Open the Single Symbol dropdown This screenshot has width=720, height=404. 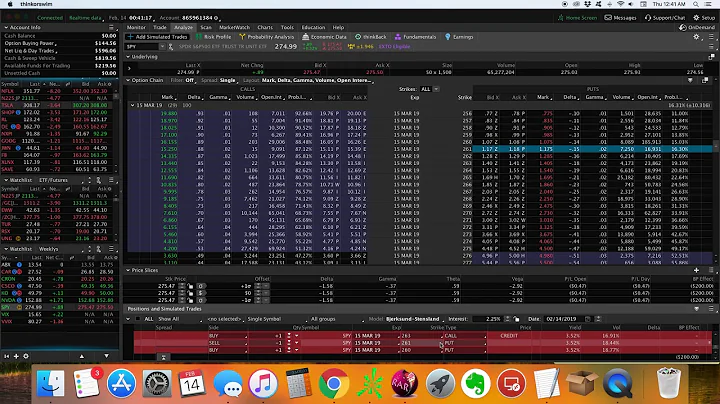point(277,319)
